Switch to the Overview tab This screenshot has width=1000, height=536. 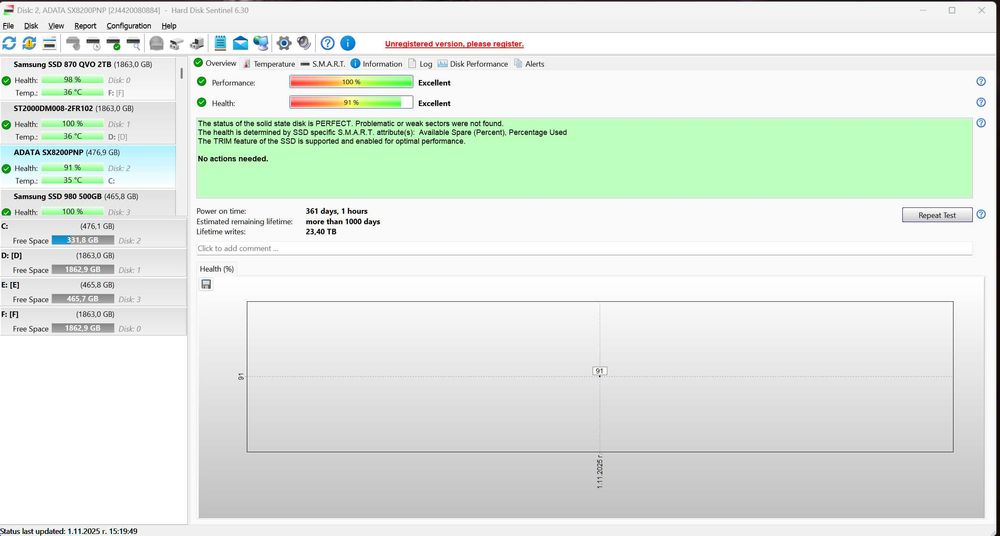coord(215,64)
